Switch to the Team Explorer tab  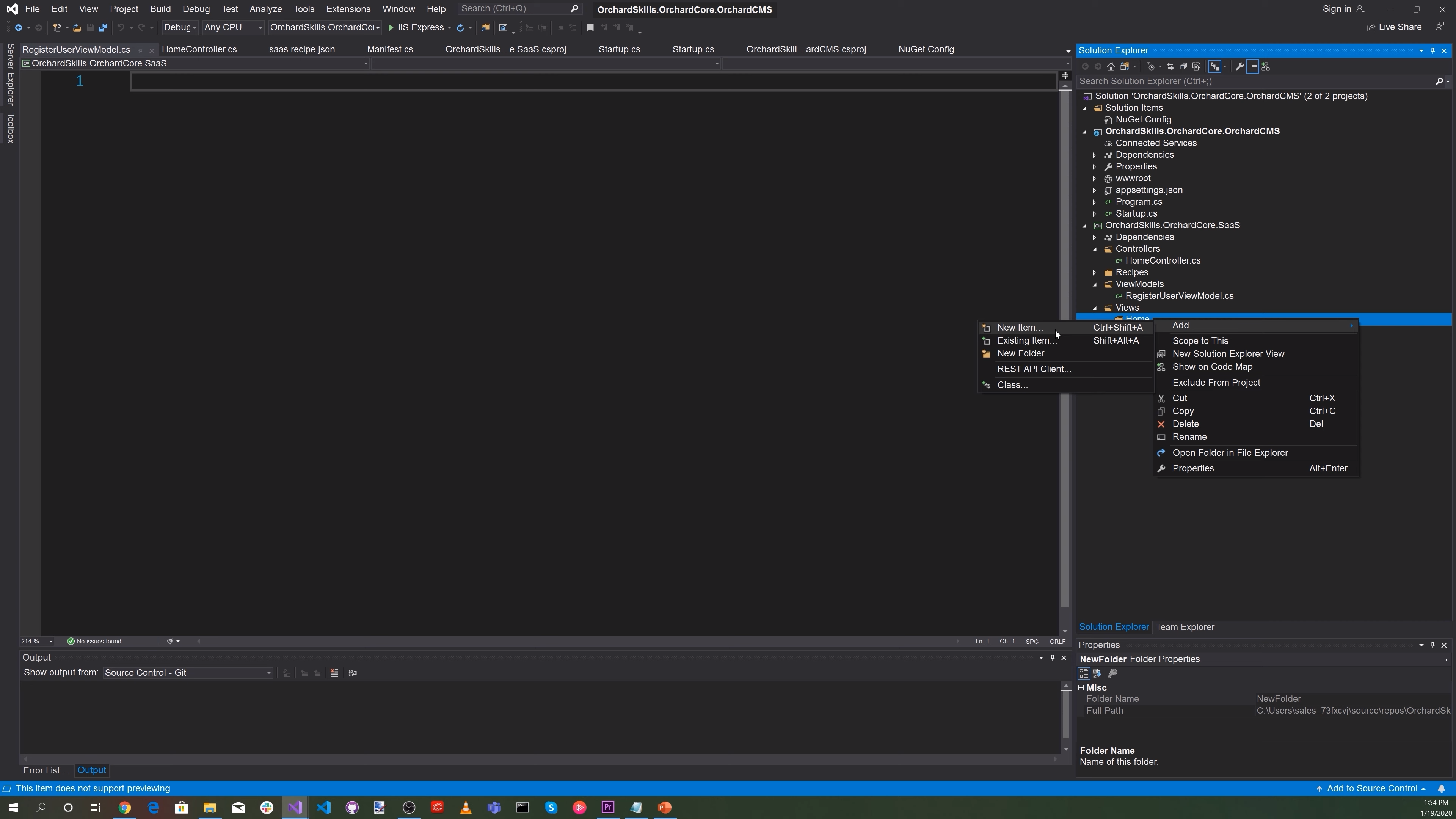point(1185,628)
